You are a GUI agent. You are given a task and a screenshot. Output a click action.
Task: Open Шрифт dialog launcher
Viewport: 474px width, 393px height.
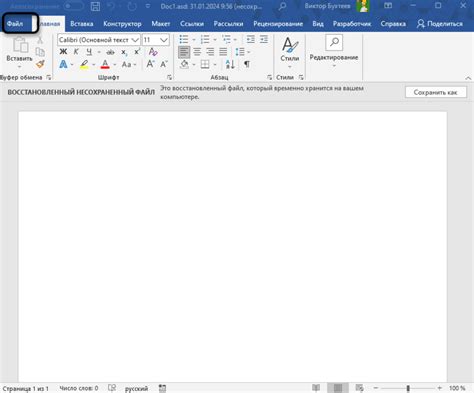170,77
